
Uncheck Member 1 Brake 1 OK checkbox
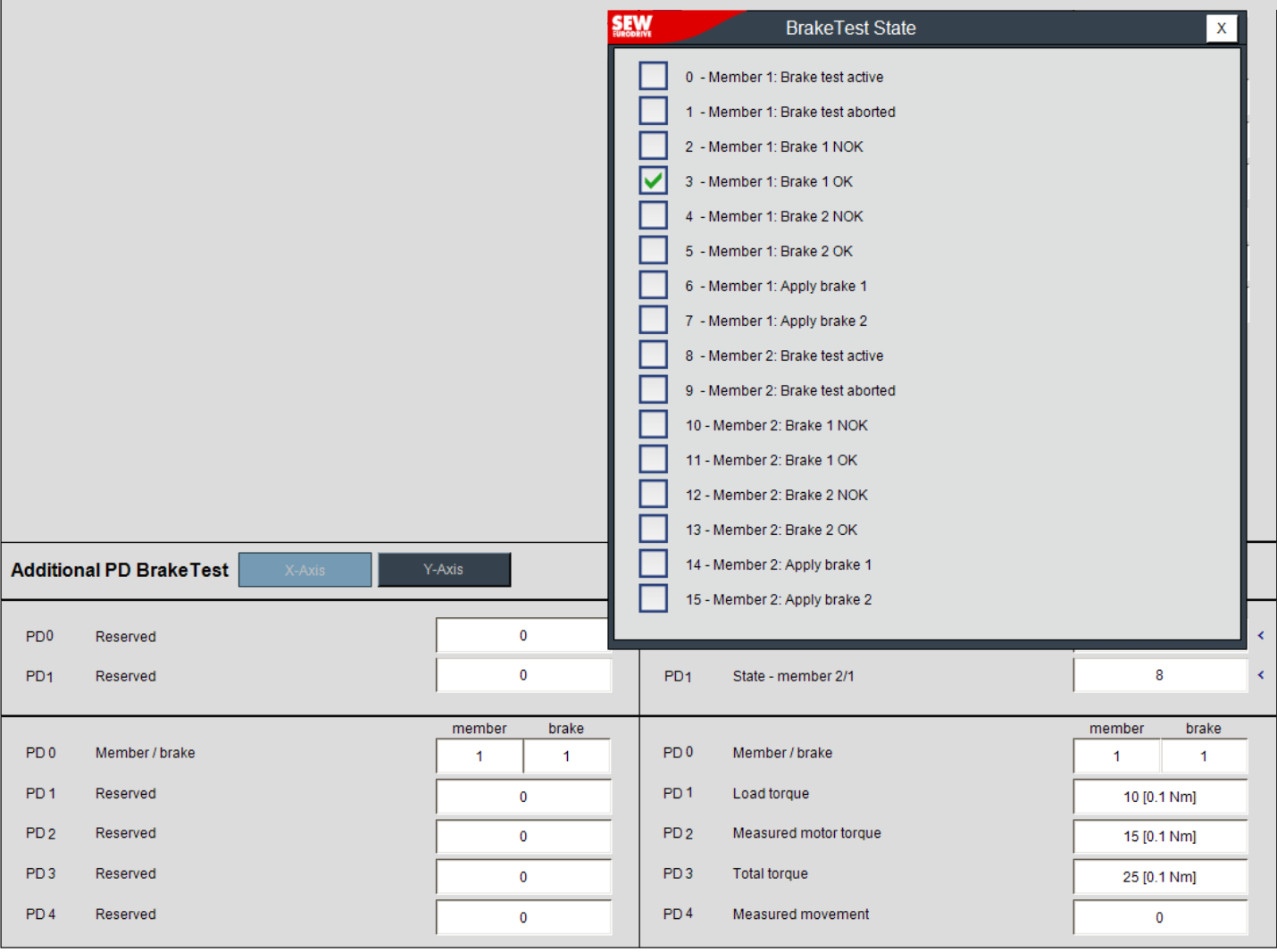653,180
